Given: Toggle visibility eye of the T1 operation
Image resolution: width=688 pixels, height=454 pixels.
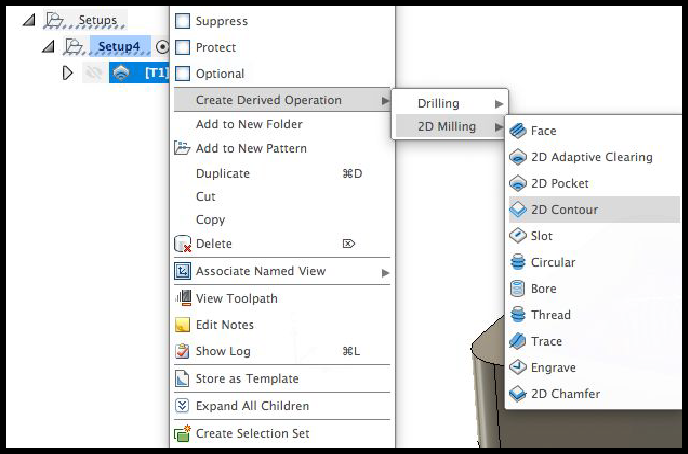Looking at the screenshot, I should [93, 73].
